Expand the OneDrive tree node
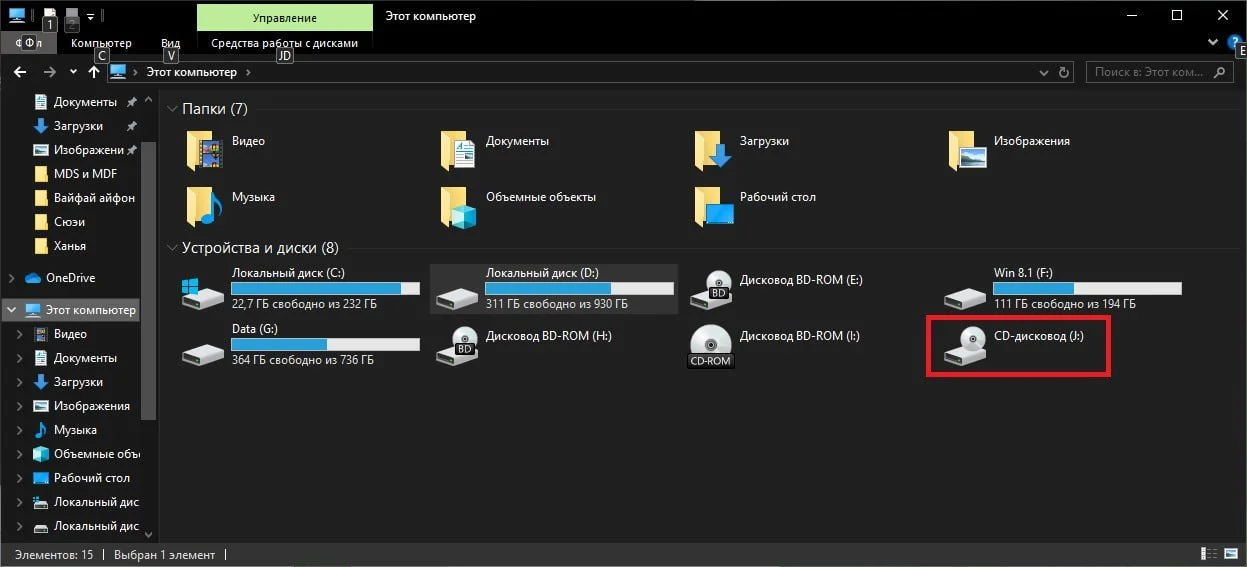Screen dimensions: 1247x567 11,278
